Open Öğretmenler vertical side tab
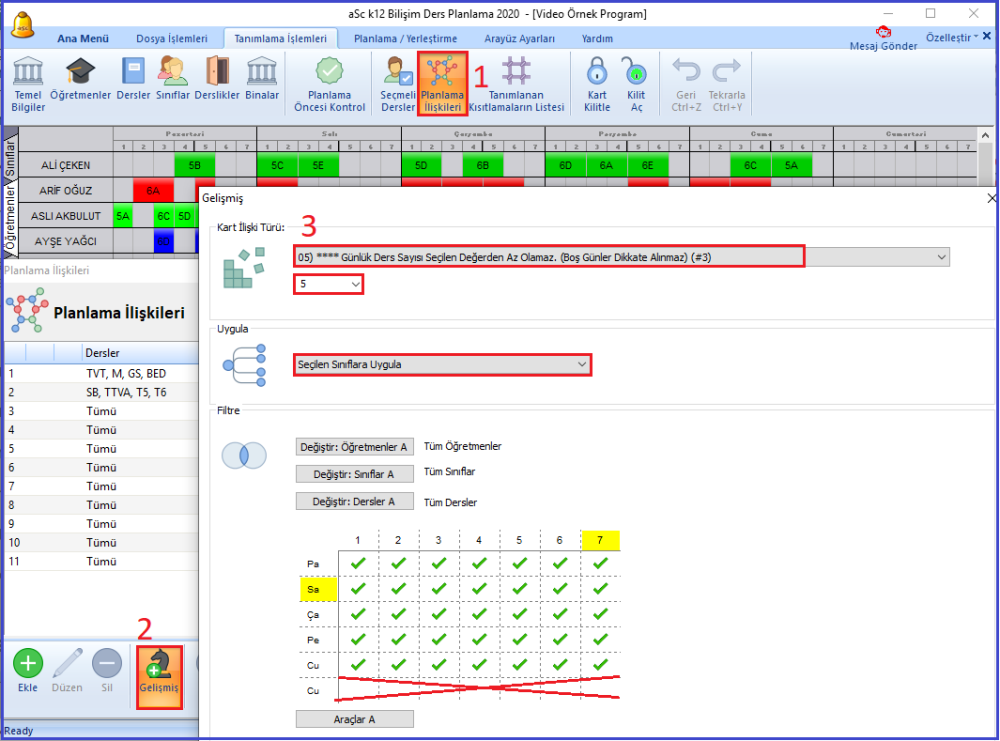 click(10, 218)
